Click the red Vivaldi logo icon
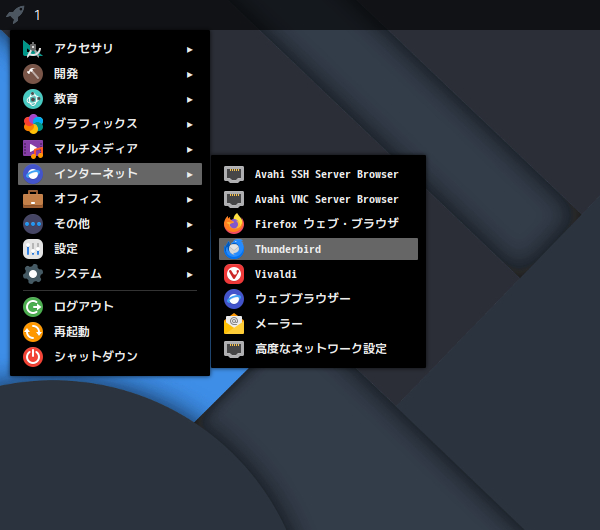Image resolution: width=600 pixels, height=530 pixels. coord(234,274)
